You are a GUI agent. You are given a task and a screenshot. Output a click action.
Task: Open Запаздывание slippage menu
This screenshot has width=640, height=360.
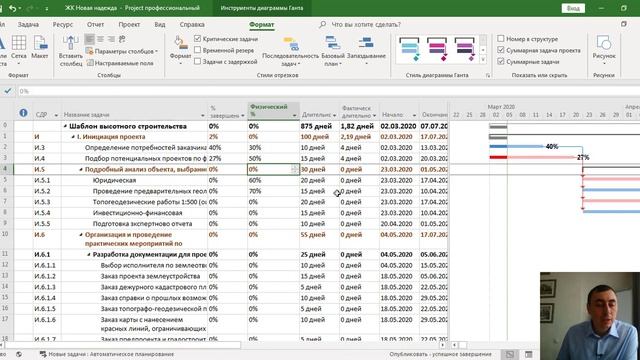pyautogui.click(x=366, y=50)
